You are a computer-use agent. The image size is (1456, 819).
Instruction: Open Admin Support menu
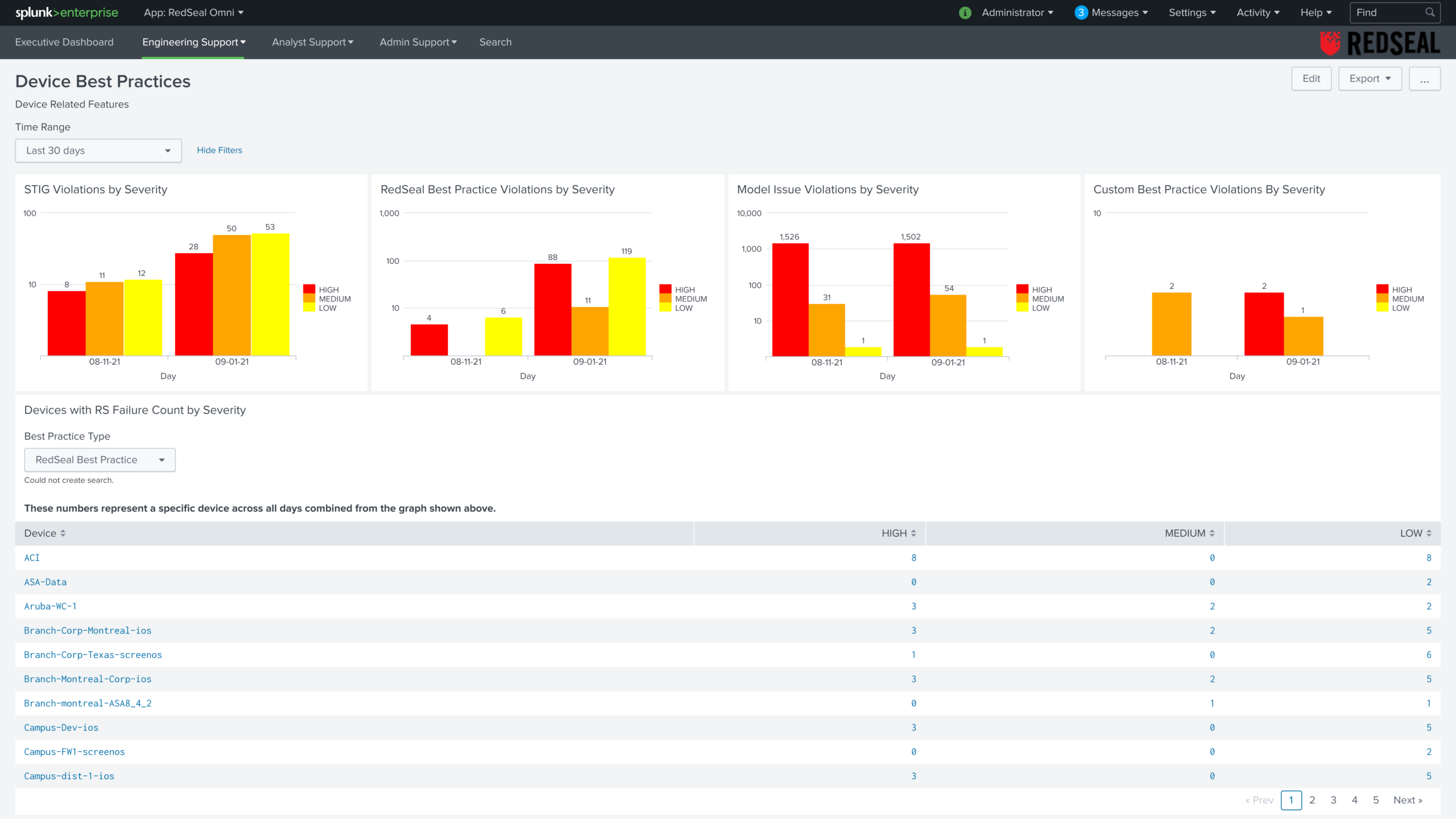pos(418,42)
